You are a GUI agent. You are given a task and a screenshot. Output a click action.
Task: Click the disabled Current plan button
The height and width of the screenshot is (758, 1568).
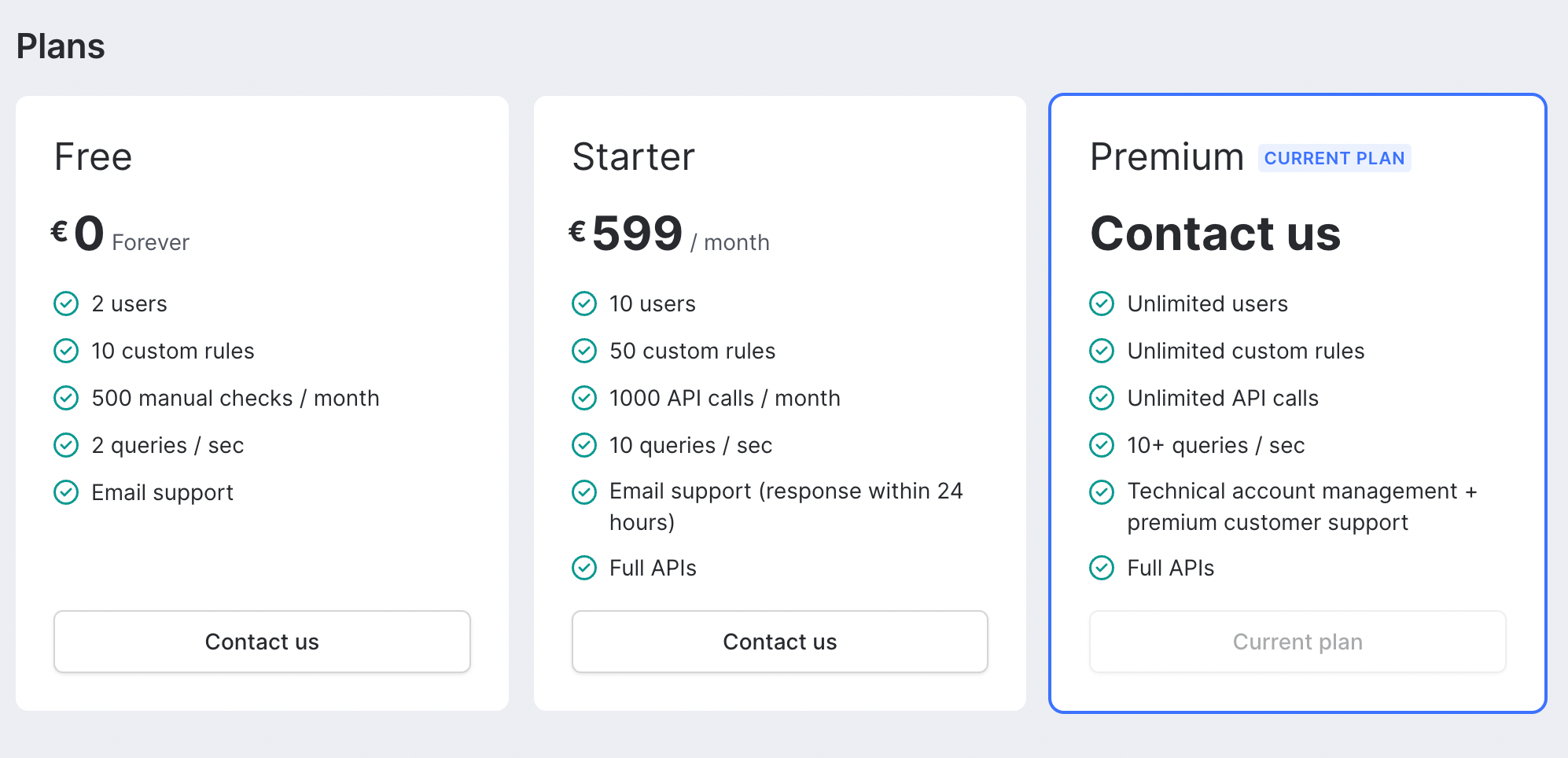pos(1297,642)
